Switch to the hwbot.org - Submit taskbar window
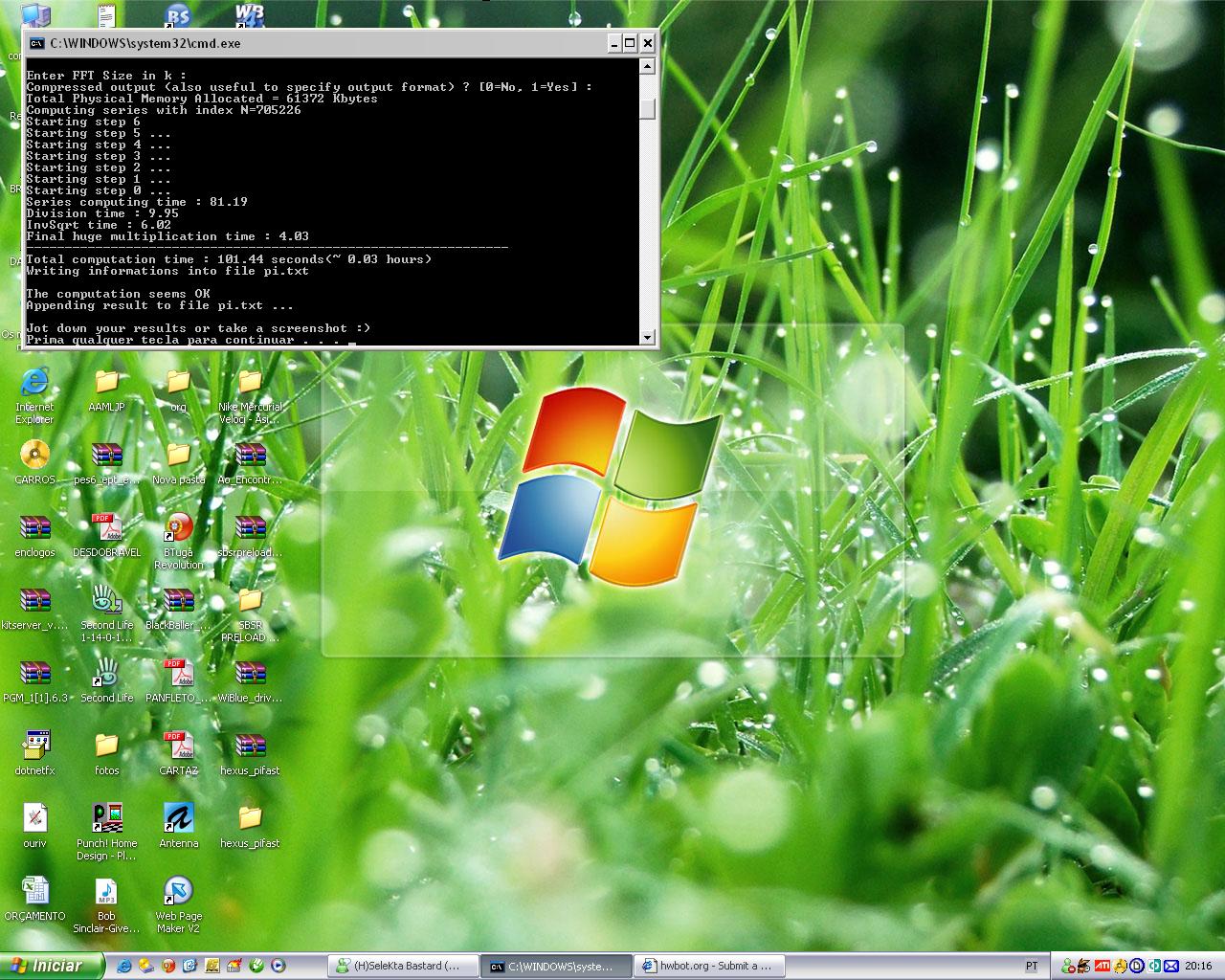Viewport: 1225px width, 980px height. (x=709, y=967)
